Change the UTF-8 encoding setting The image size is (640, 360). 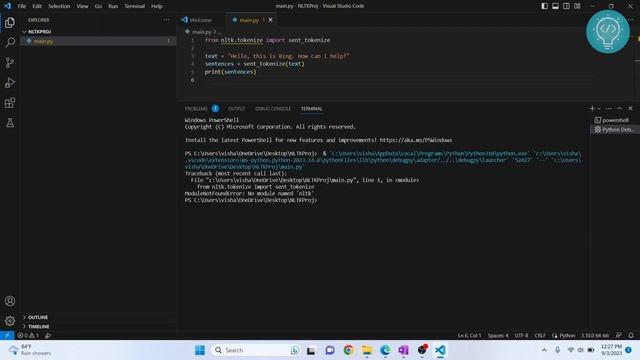(x=521, y=336)
